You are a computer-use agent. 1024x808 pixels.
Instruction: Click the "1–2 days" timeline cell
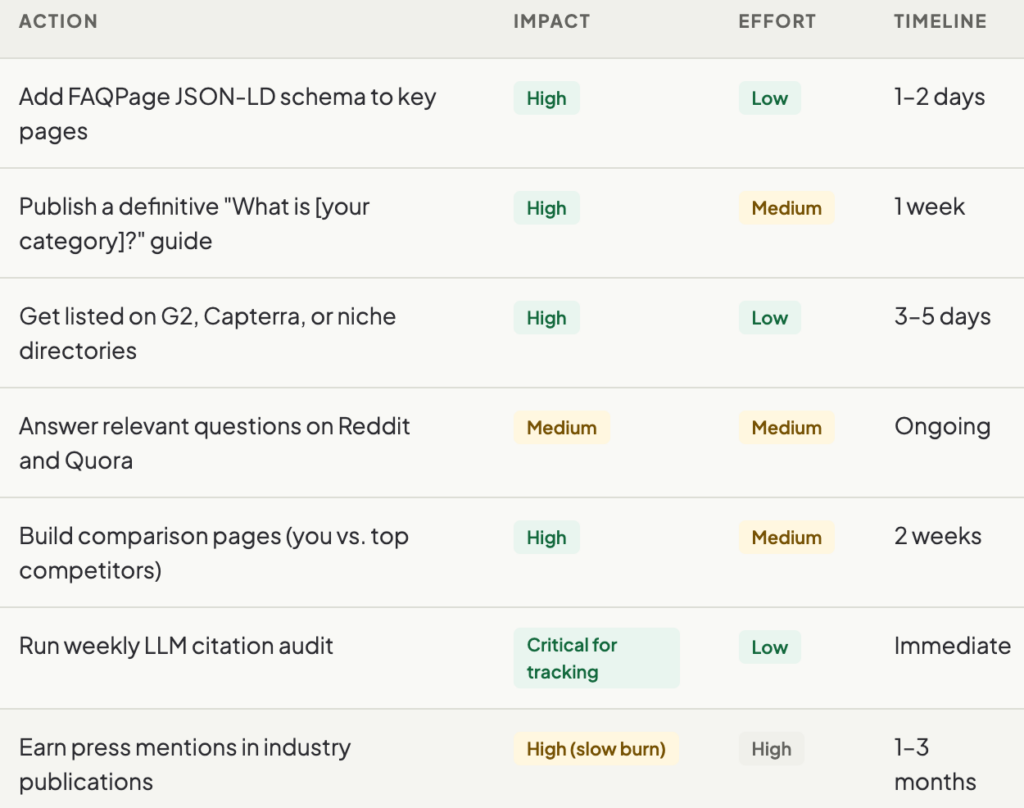tap(939, 97)
